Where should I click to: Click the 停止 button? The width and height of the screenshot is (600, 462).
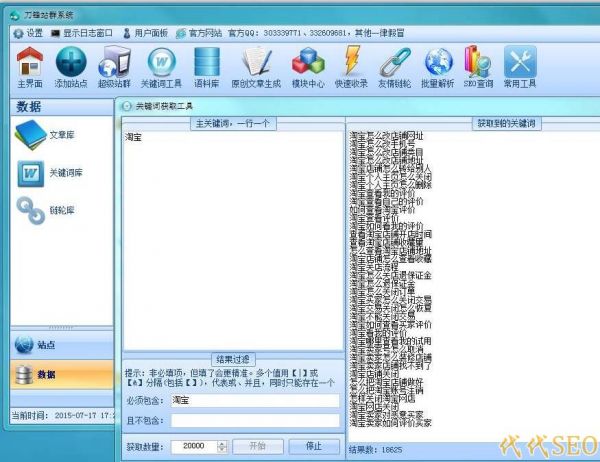[314, 446]
